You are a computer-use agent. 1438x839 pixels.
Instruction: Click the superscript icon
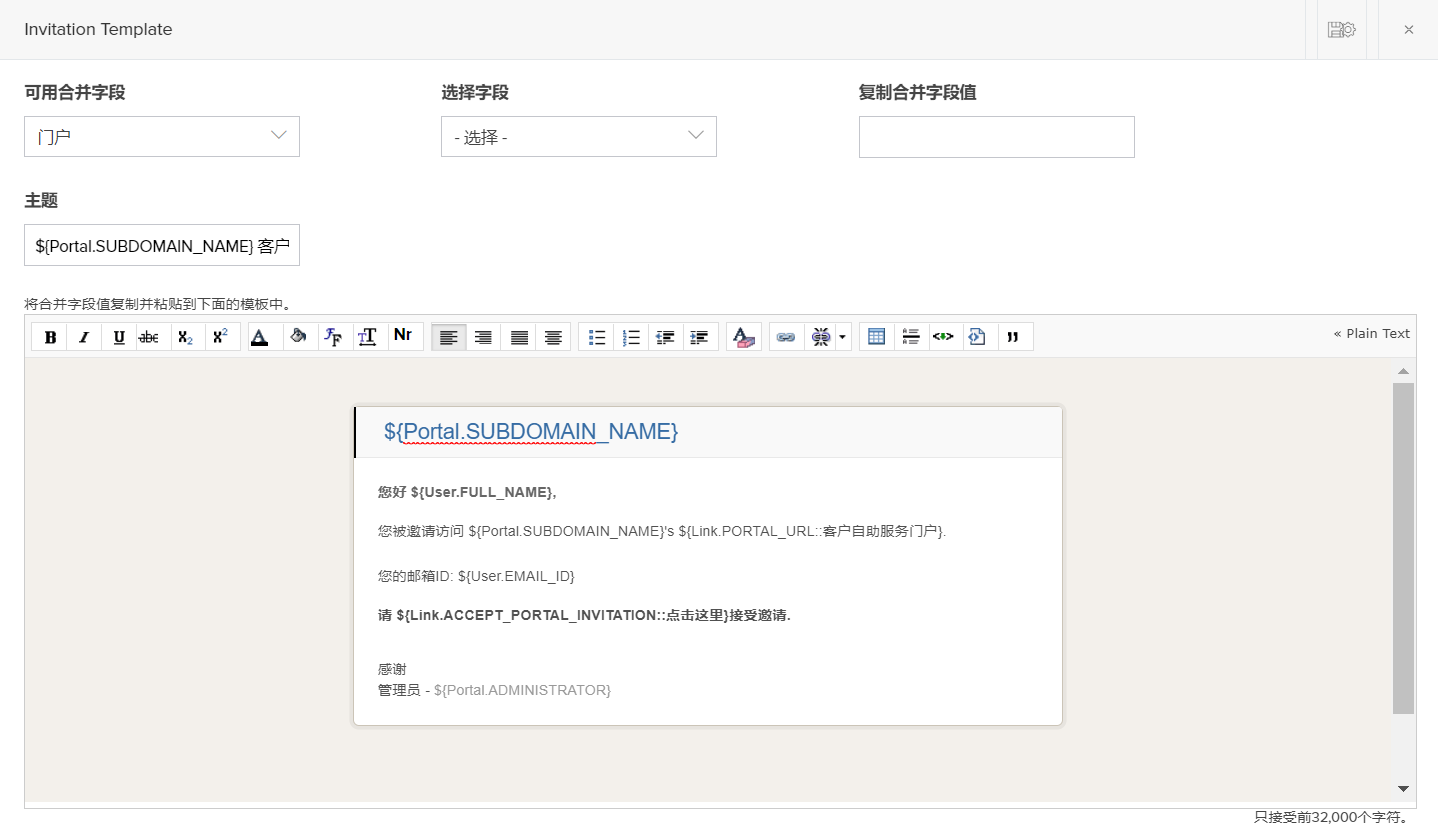coord(220,337)
